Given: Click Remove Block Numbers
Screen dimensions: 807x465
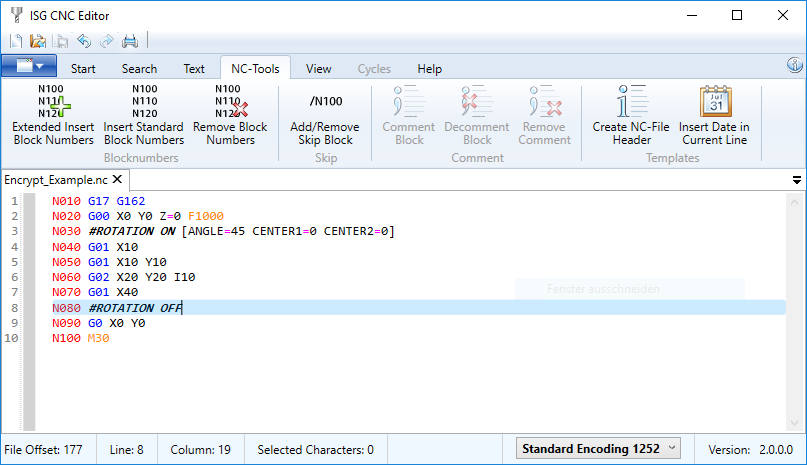Looking at the screenshot, I should pos(230,115).
